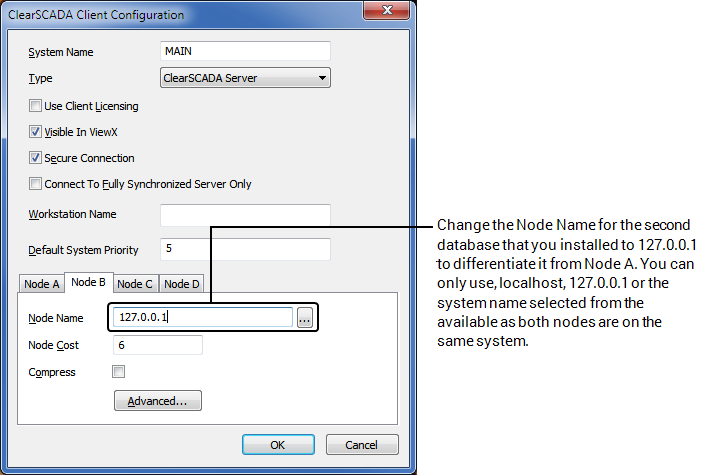Screen dimensions: 711x475
Task: Toggle the Secure Connection checkbox
Action: 36,158
